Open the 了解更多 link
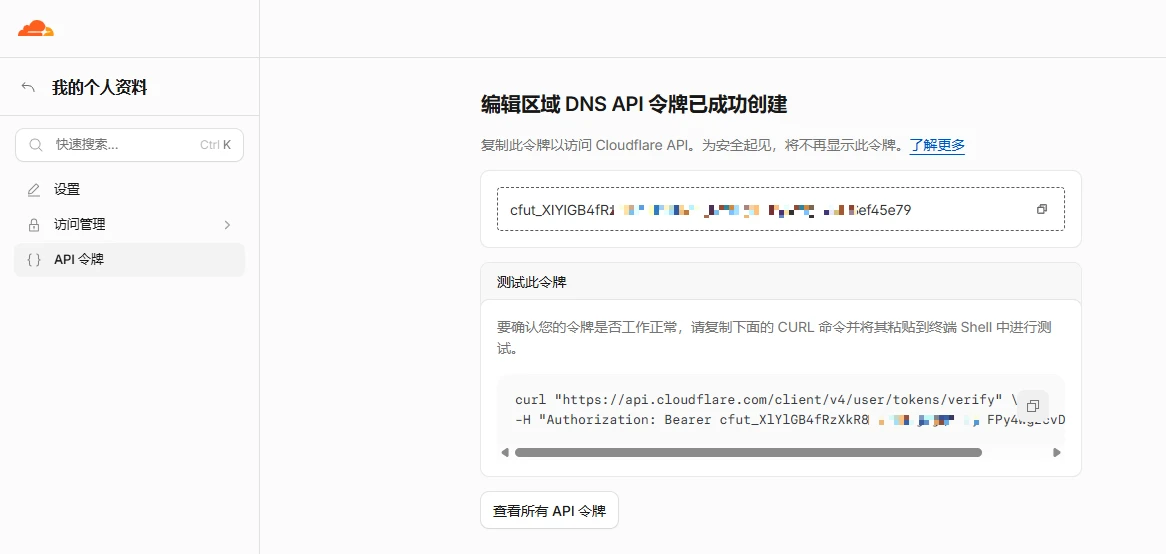 click(x=937, y=145)
